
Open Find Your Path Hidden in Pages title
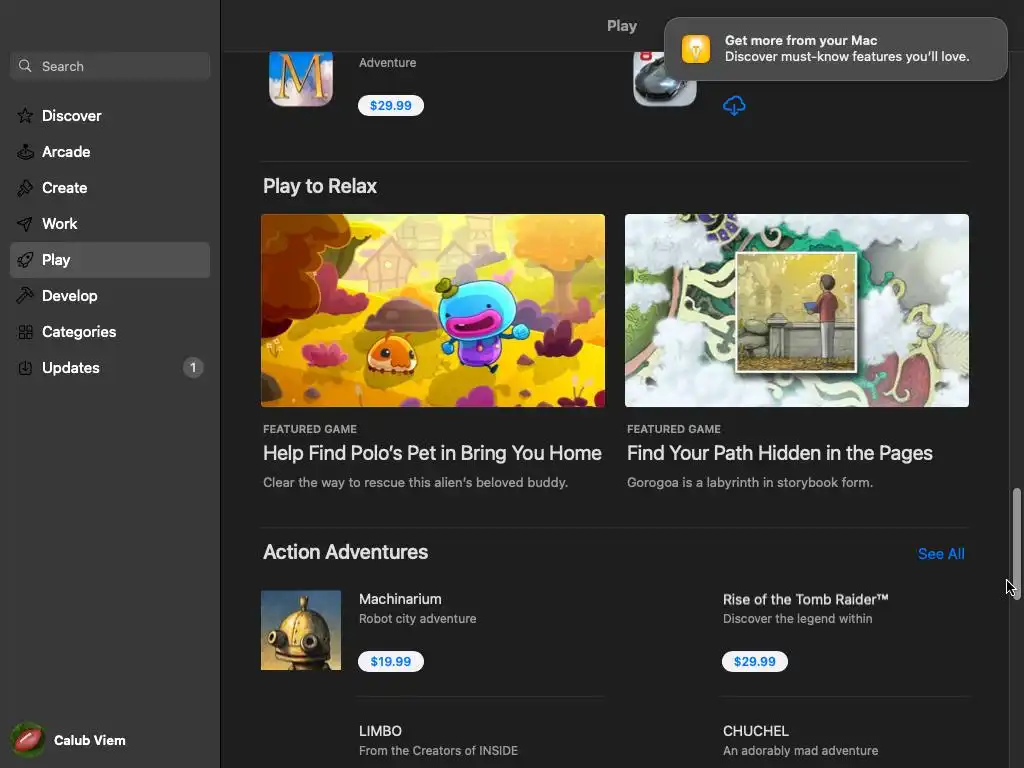(x=780, y=453)
